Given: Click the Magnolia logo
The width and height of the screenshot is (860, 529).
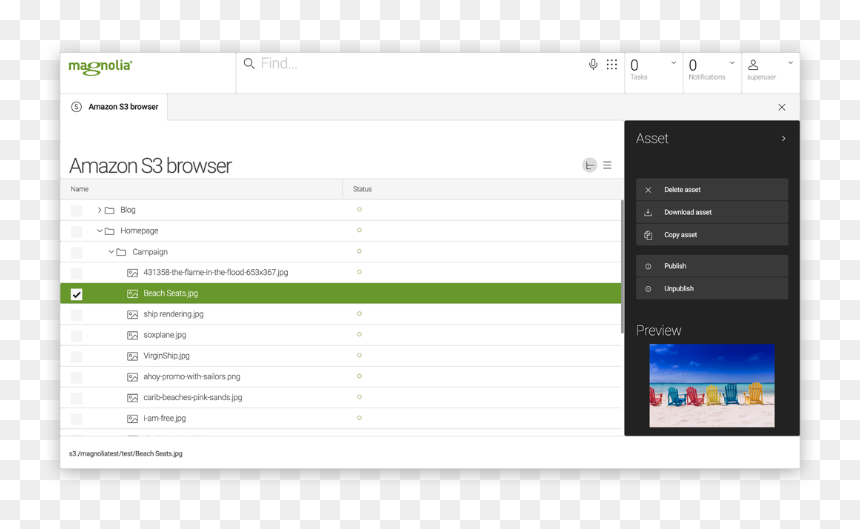Looking at the screenshot, I should click(100, 67).
